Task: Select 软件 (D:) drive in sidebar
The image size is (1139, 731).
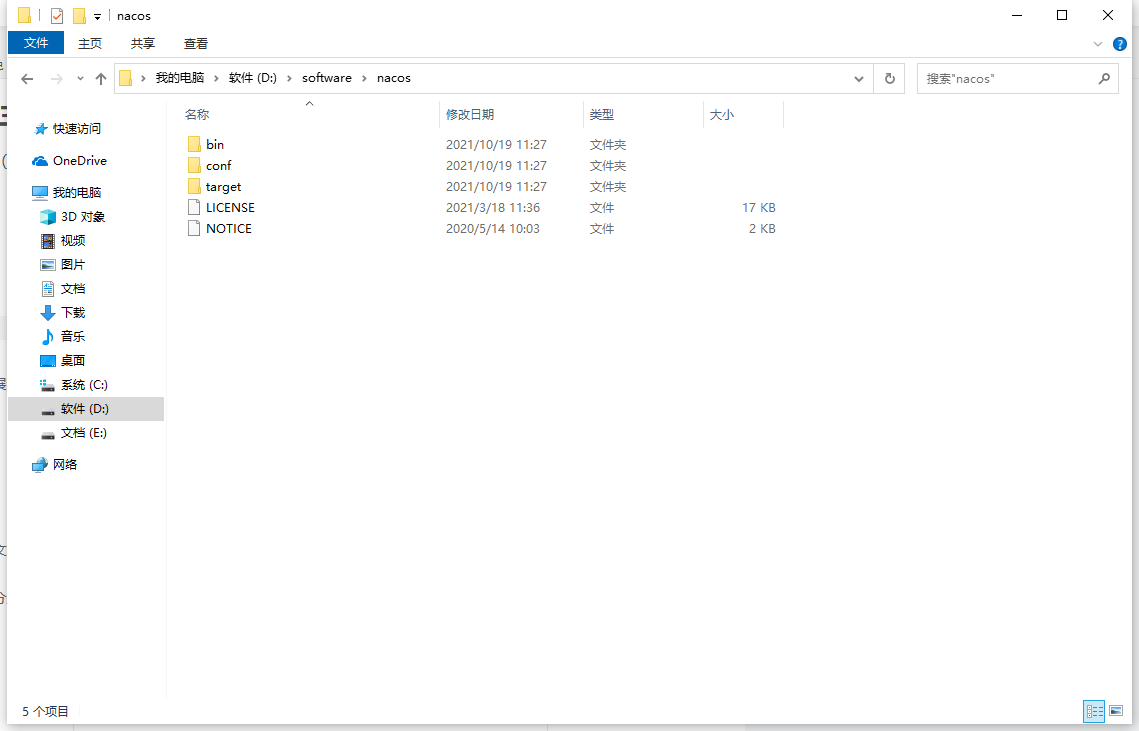Action: [86, 409]
